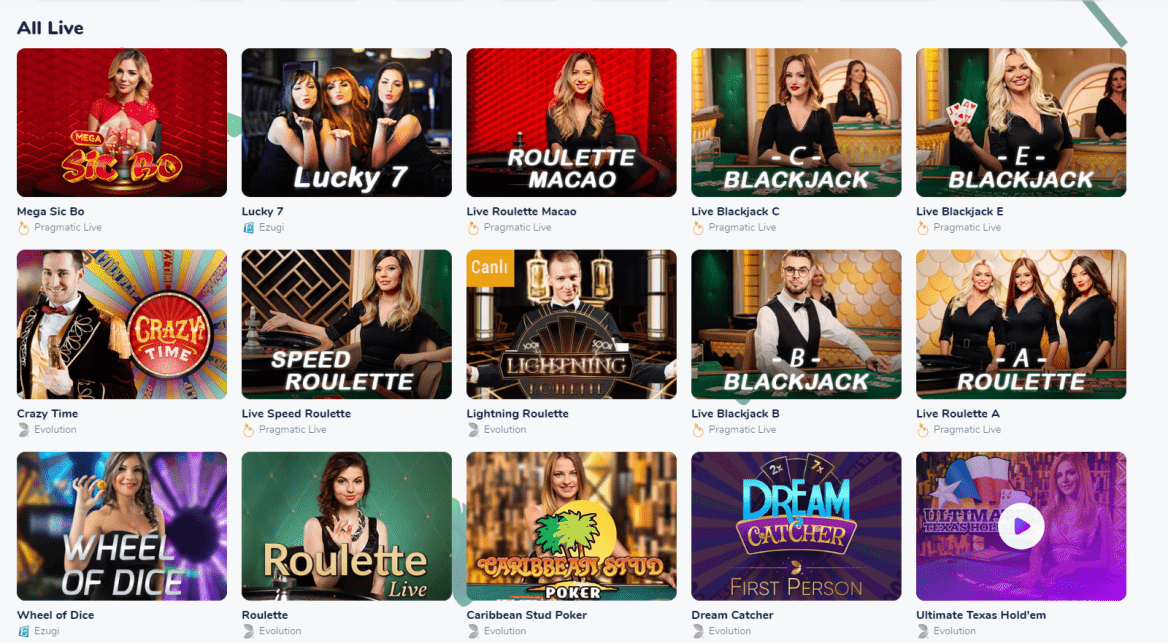This screenshot has height=643, width=1168.
Task: Select the Caribbean Stud Poker thumbnail
Action: tap(571, 526)
